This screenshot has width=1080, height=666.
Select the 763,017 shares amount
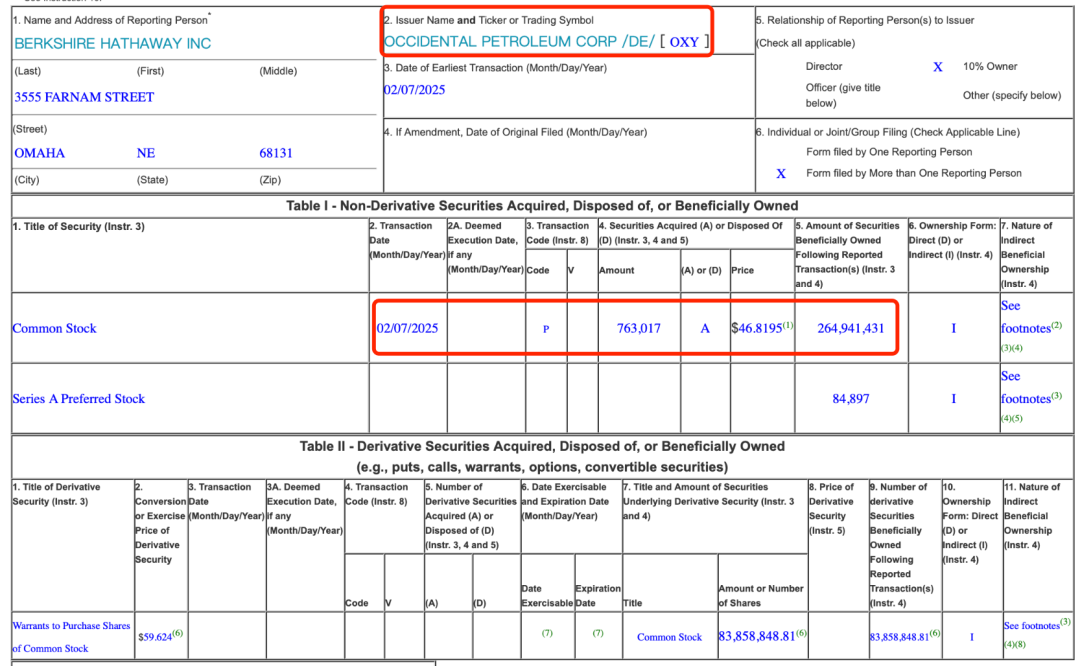click(638, 329)
